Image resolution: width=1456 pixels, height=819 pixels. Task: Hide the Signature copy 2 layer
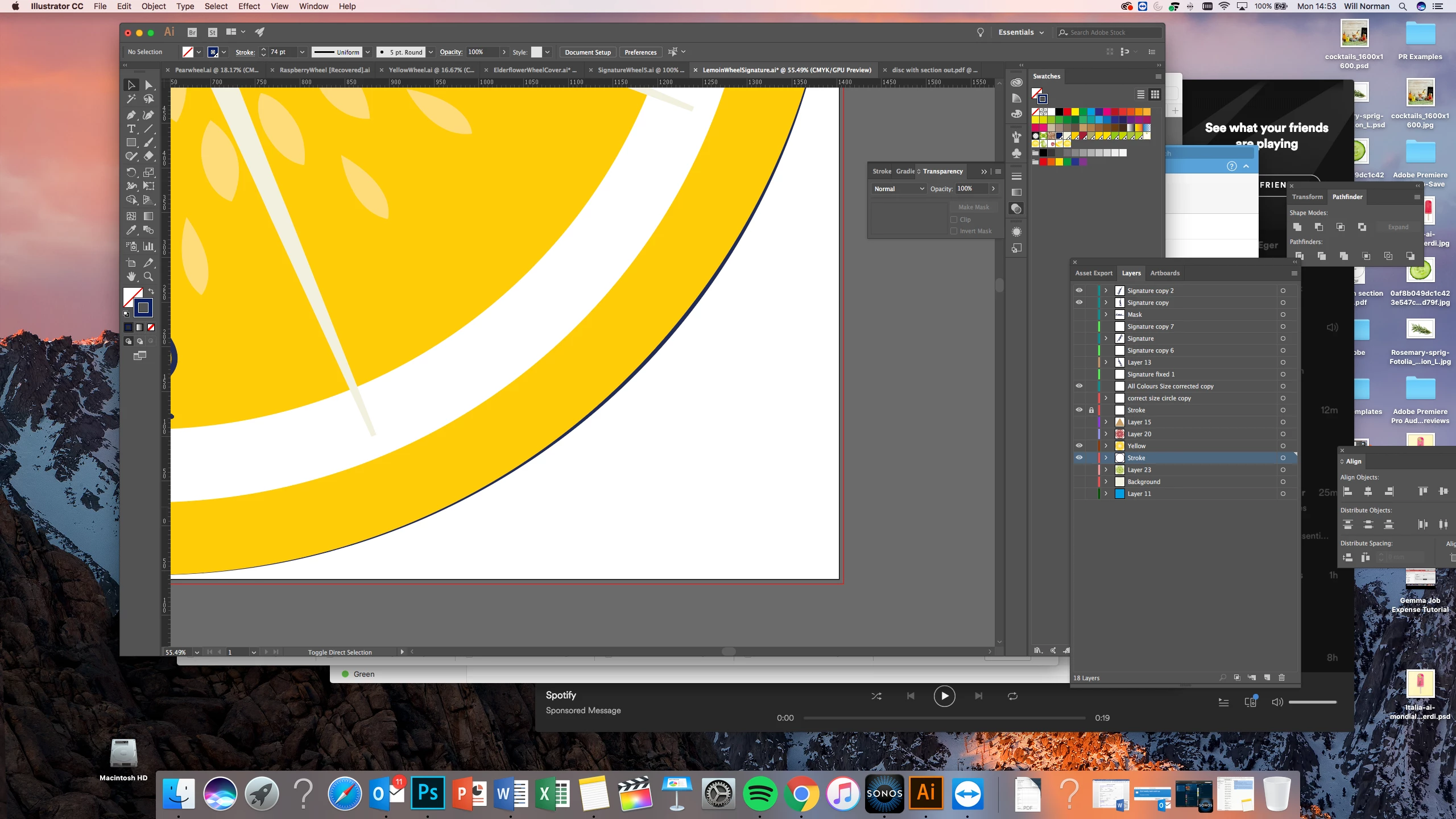coord(1079,291)
